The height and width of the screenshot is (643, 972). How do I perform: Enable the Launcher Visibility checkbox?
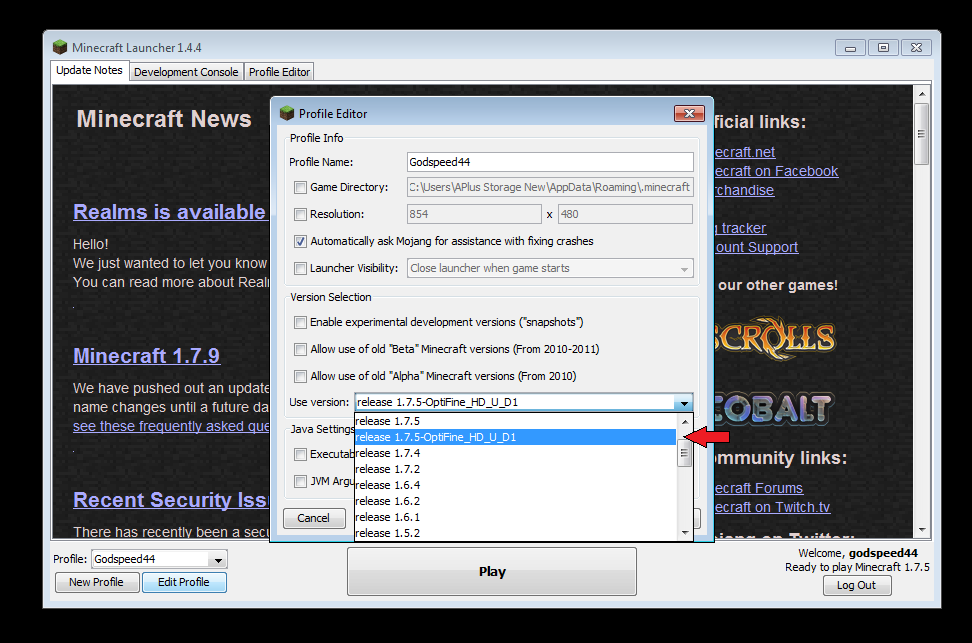[x=301, y=268]
